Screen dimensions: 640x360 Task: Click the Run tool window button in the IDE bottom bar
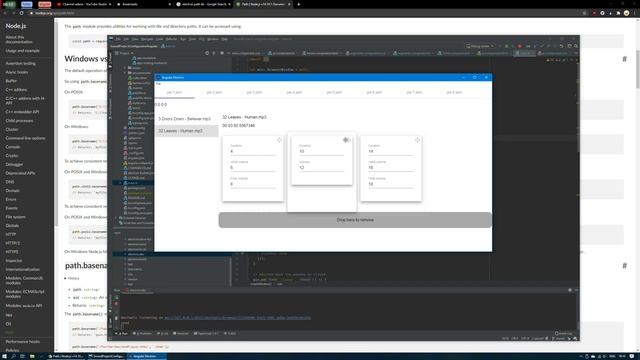pos(122,333)
